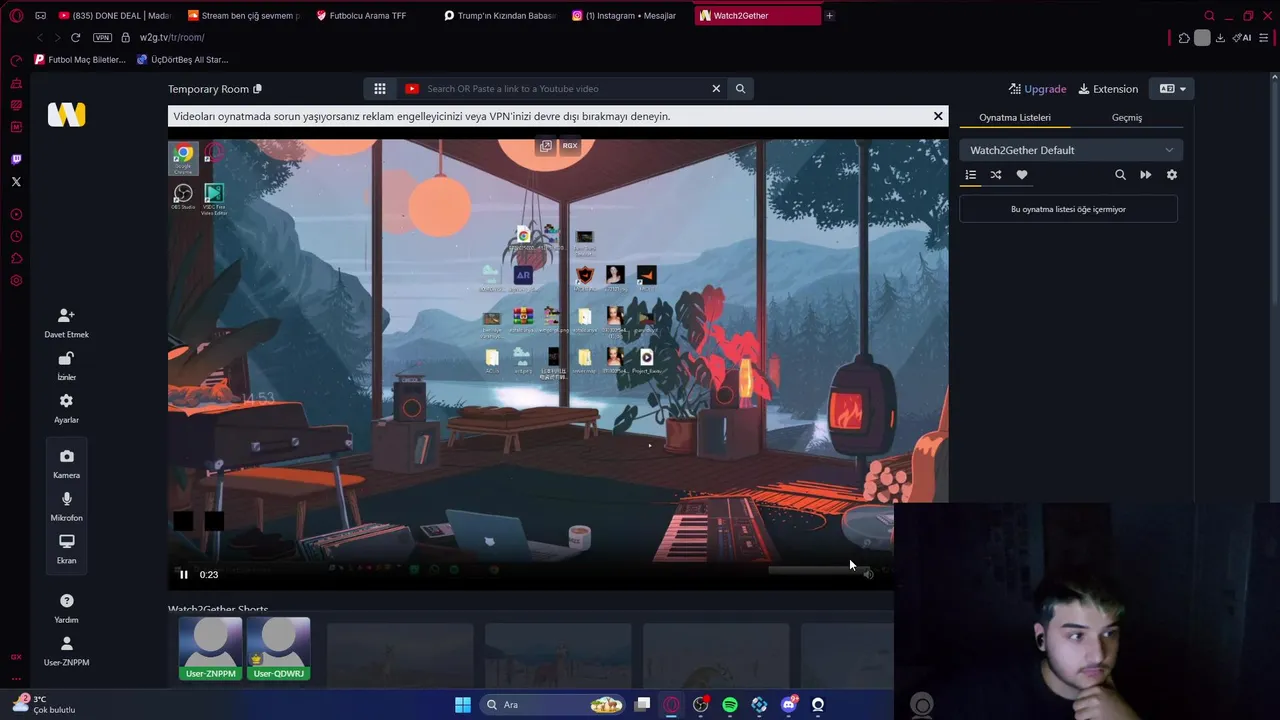Click the YouTube source icon
Viewport: 1280px width, 720px height.
[412, 89]
